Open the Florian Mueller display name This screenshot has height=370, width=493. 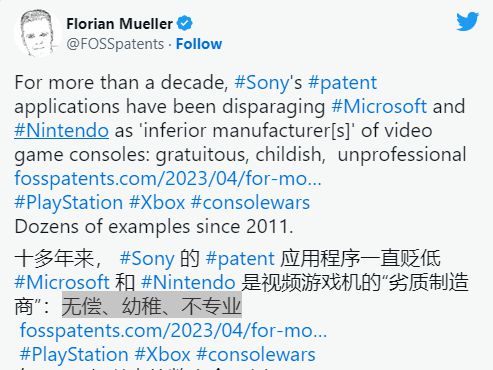click(119, 24)
